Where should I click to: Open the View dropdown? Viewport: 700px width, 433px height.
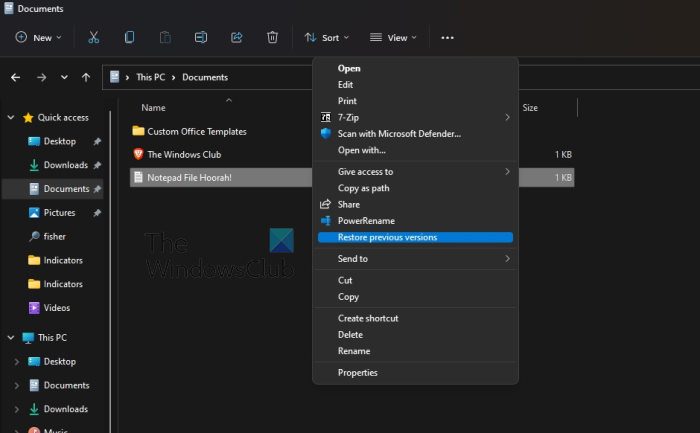coord(394,38)
